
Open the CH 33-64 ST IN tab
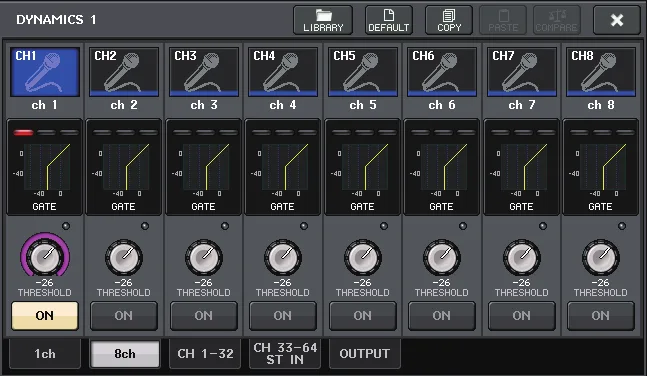click(285, 354)
